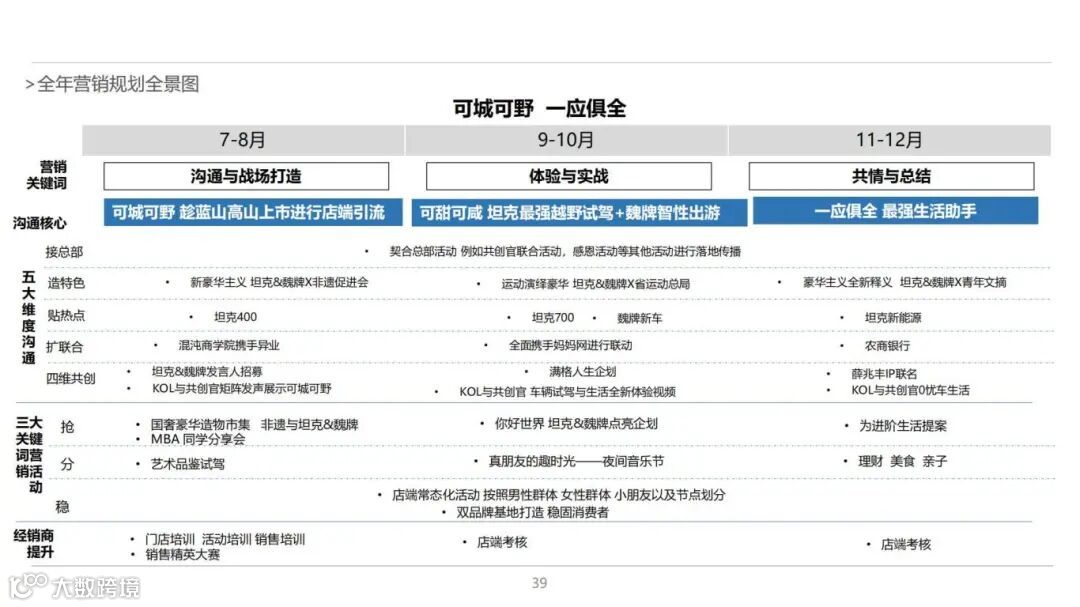
Task: Click the '7-8月' column header
Action: point(242,140)
